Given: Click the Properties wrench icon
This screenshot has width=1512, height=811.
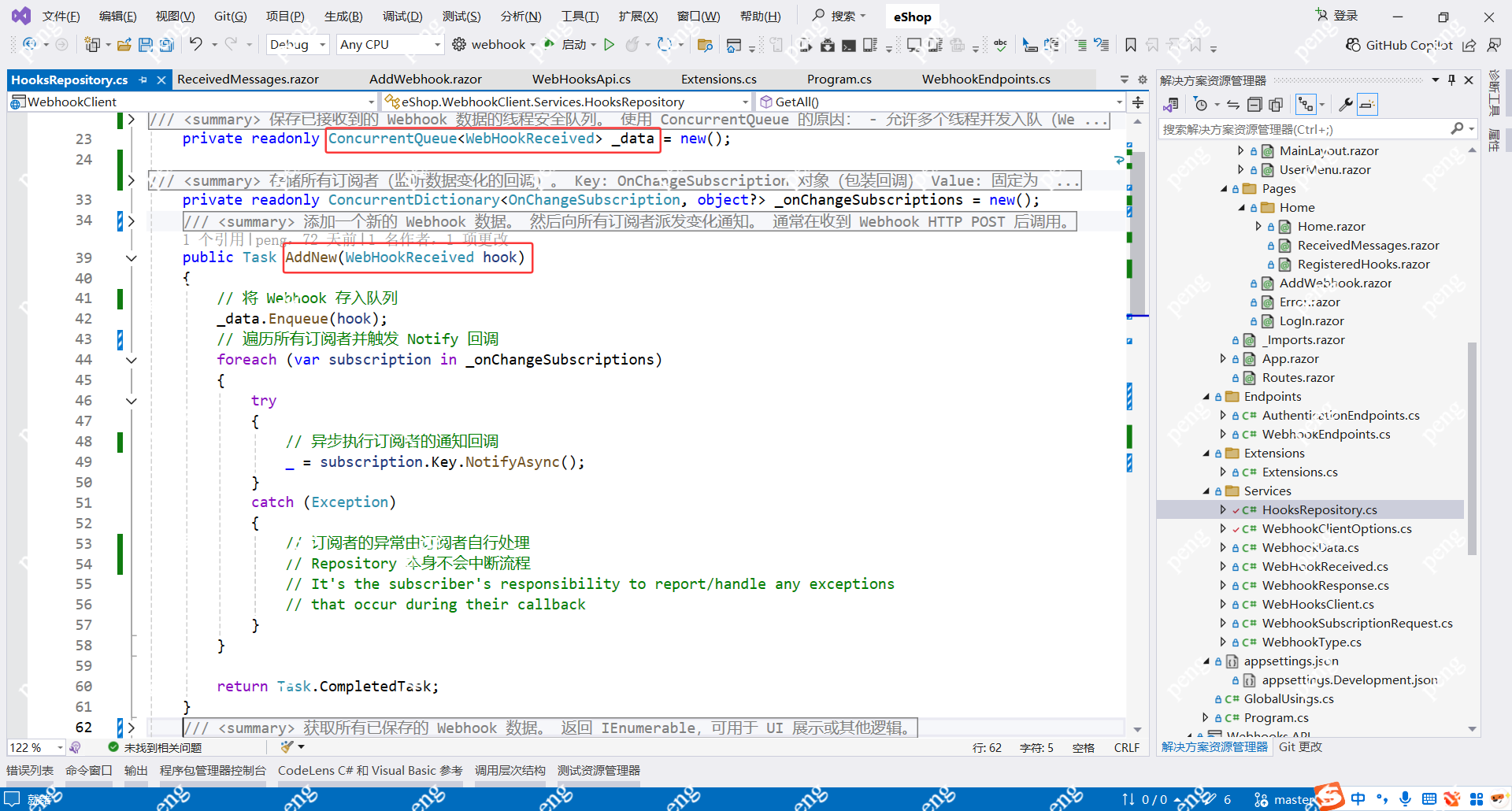Looking at the screenshot, I should pyautogui.click(x=1345, y=105).
